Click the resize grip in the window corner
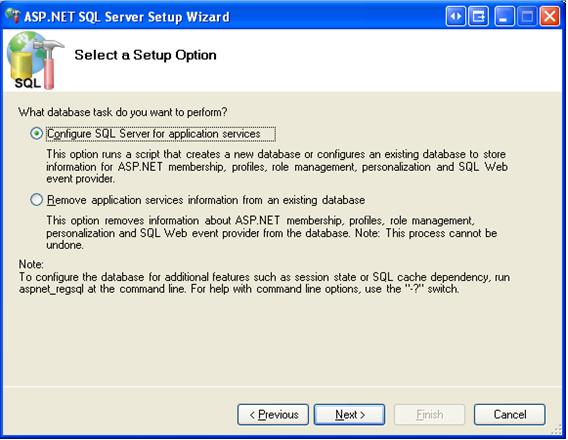Image resolution: width=568 pixels, height=440 pixels. click(x=557, y=430)
